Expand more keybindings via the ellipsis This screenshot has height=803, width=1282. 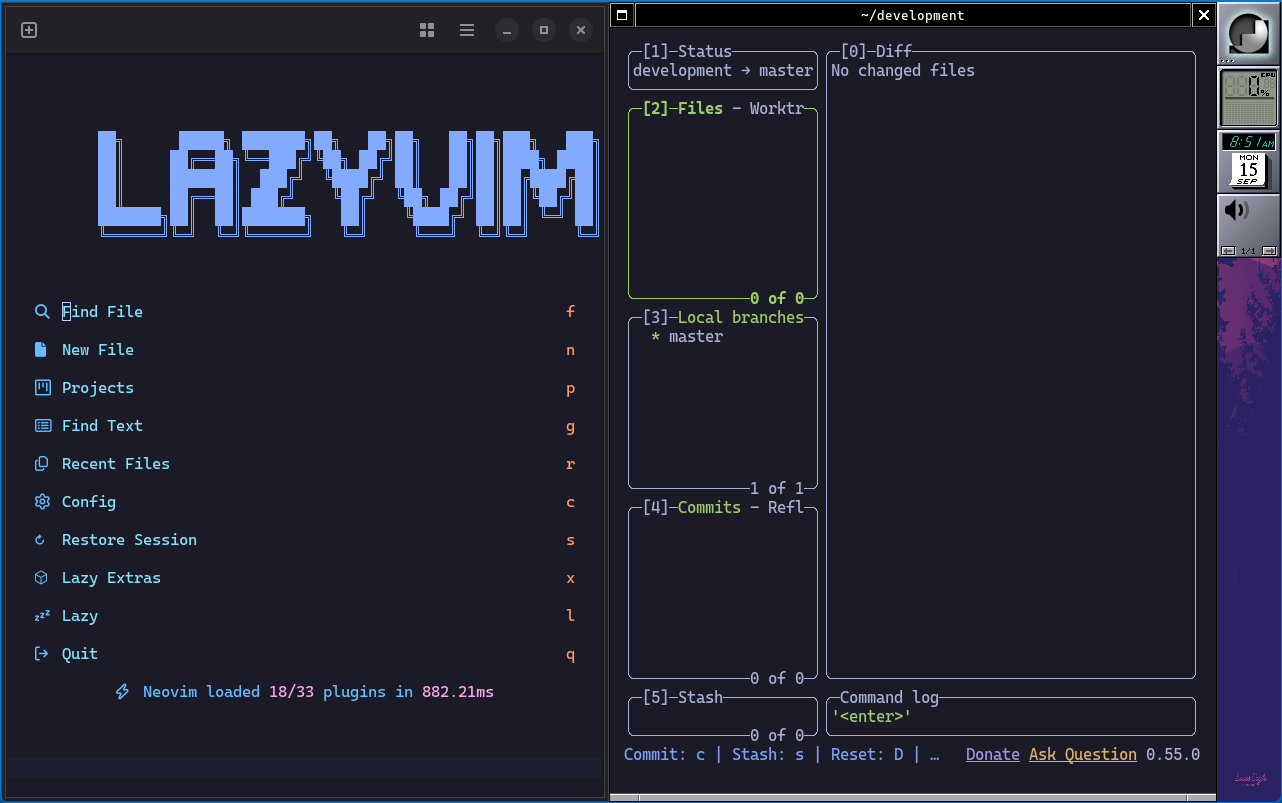pos(934,756)
